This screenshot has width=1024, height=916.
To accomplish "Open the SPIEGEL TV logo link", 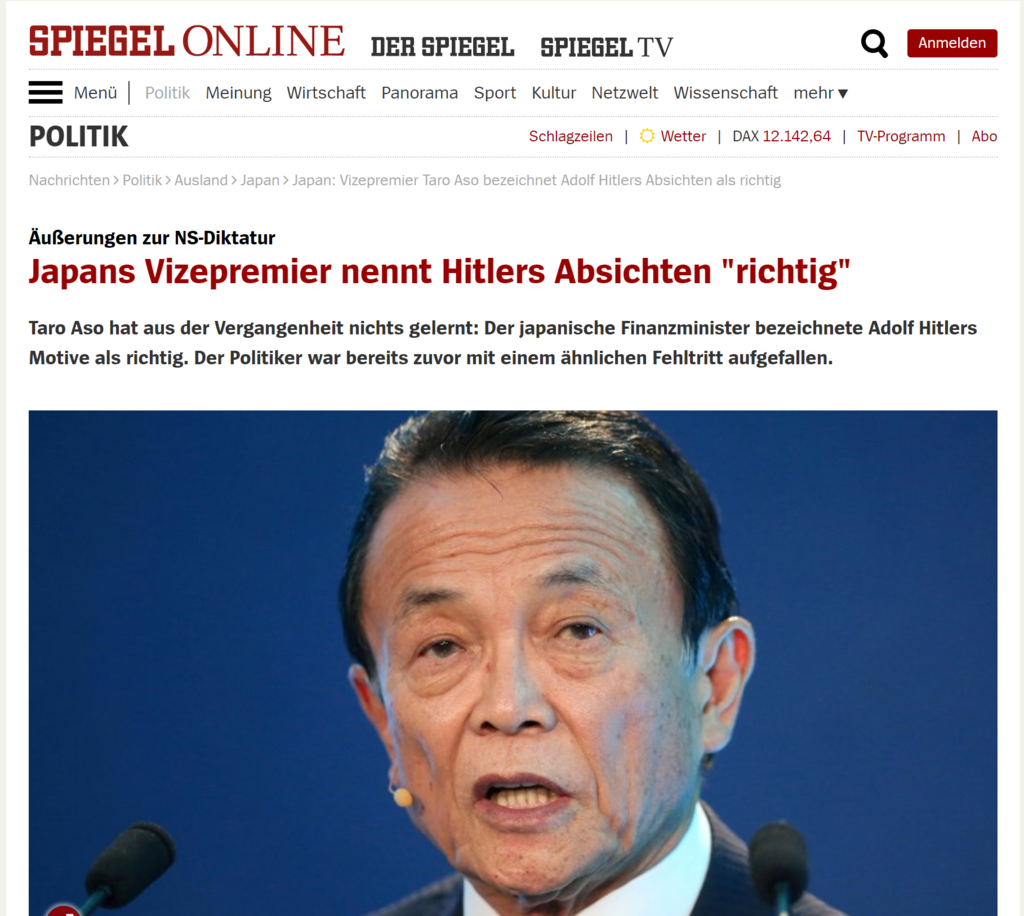I will (607, 47).
